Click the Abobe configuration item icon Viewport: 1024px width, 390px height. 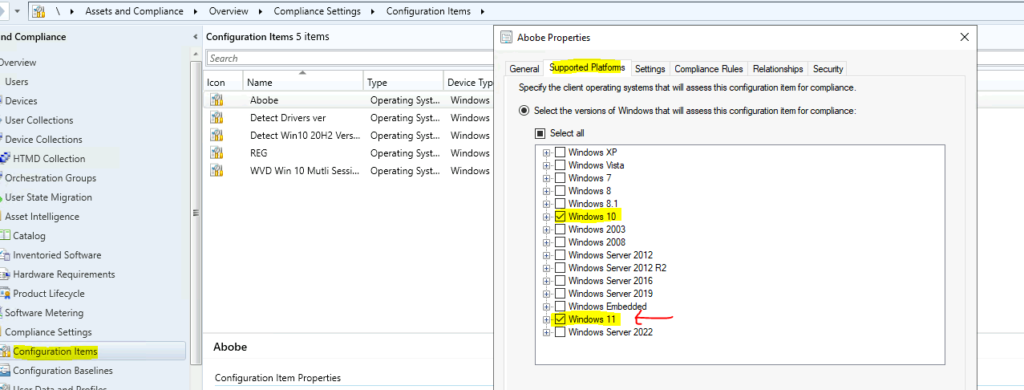click(x=217, y=100)
